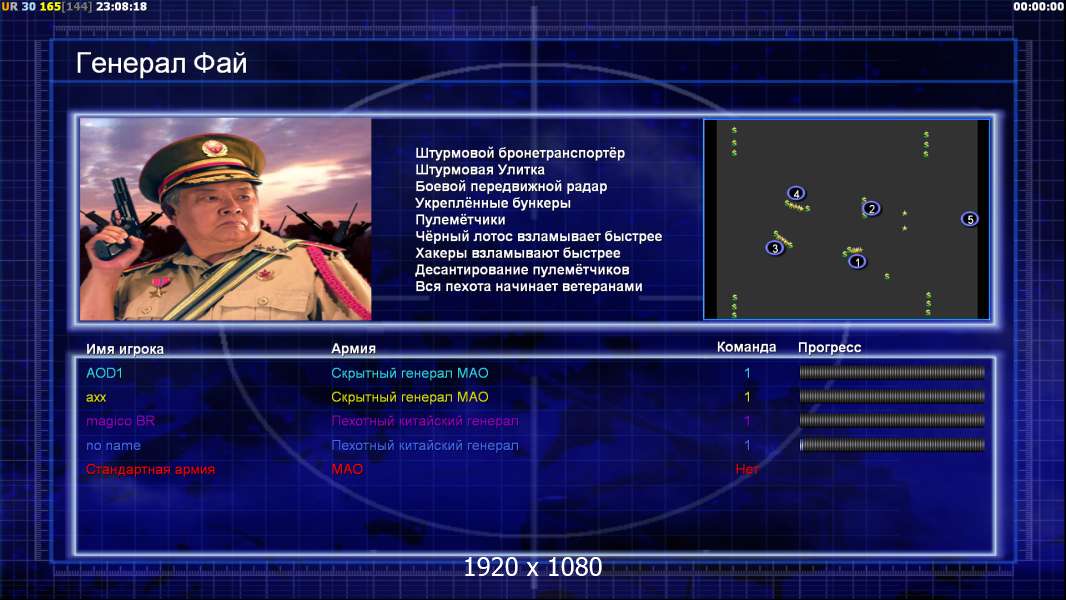Select 'Стандартная армия' player row
Image resolution: width=1066 pixels, height=600 pixels.
pyautogui.click(x=150, y=470)
